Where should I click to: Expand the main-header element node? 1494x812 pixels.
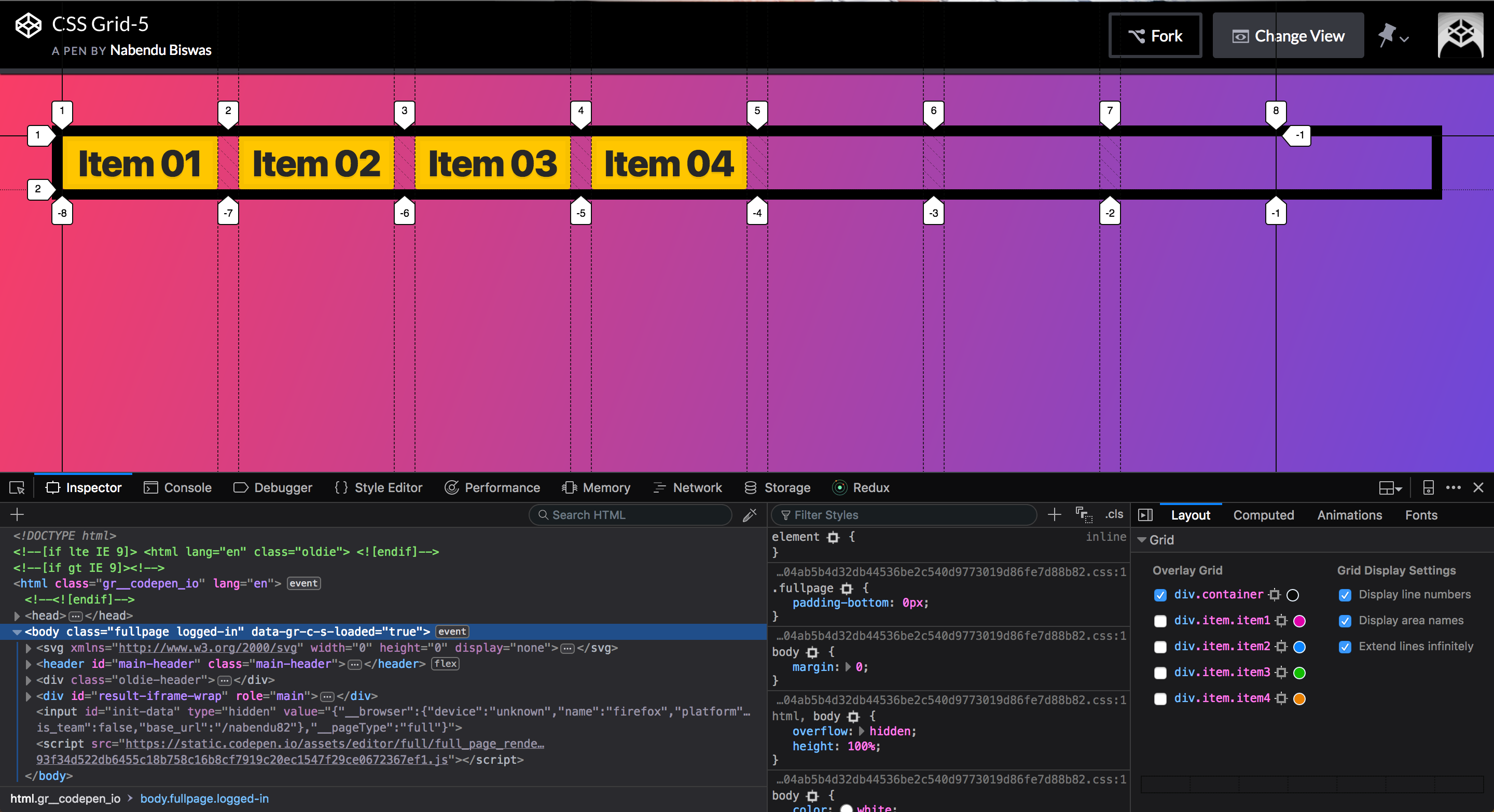click(x=29, y=664)
